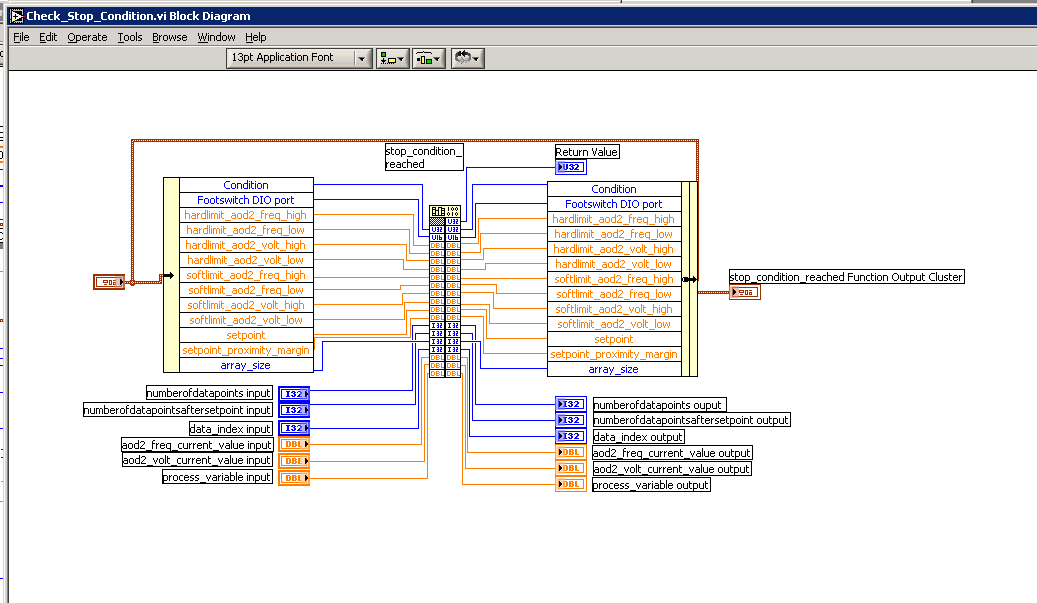Select the process_variable output DBL indicator terminal
The width and height of the screenshot is (1037, 603).
click(x=571, y=484)
